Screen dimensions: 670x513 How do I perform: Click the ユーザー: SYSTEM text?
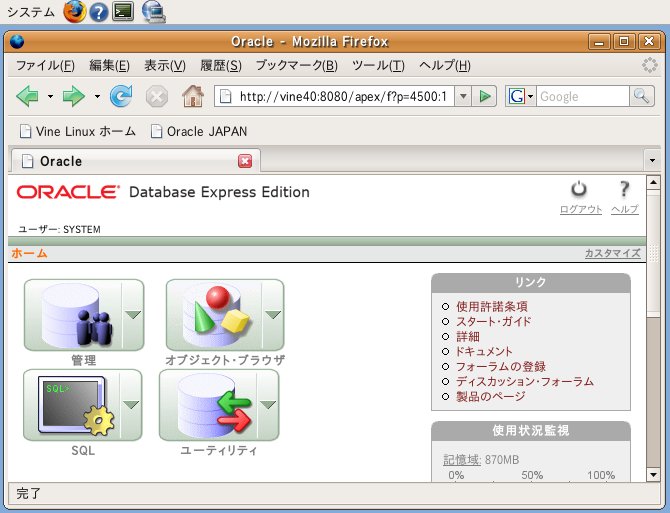pos(59,229)
